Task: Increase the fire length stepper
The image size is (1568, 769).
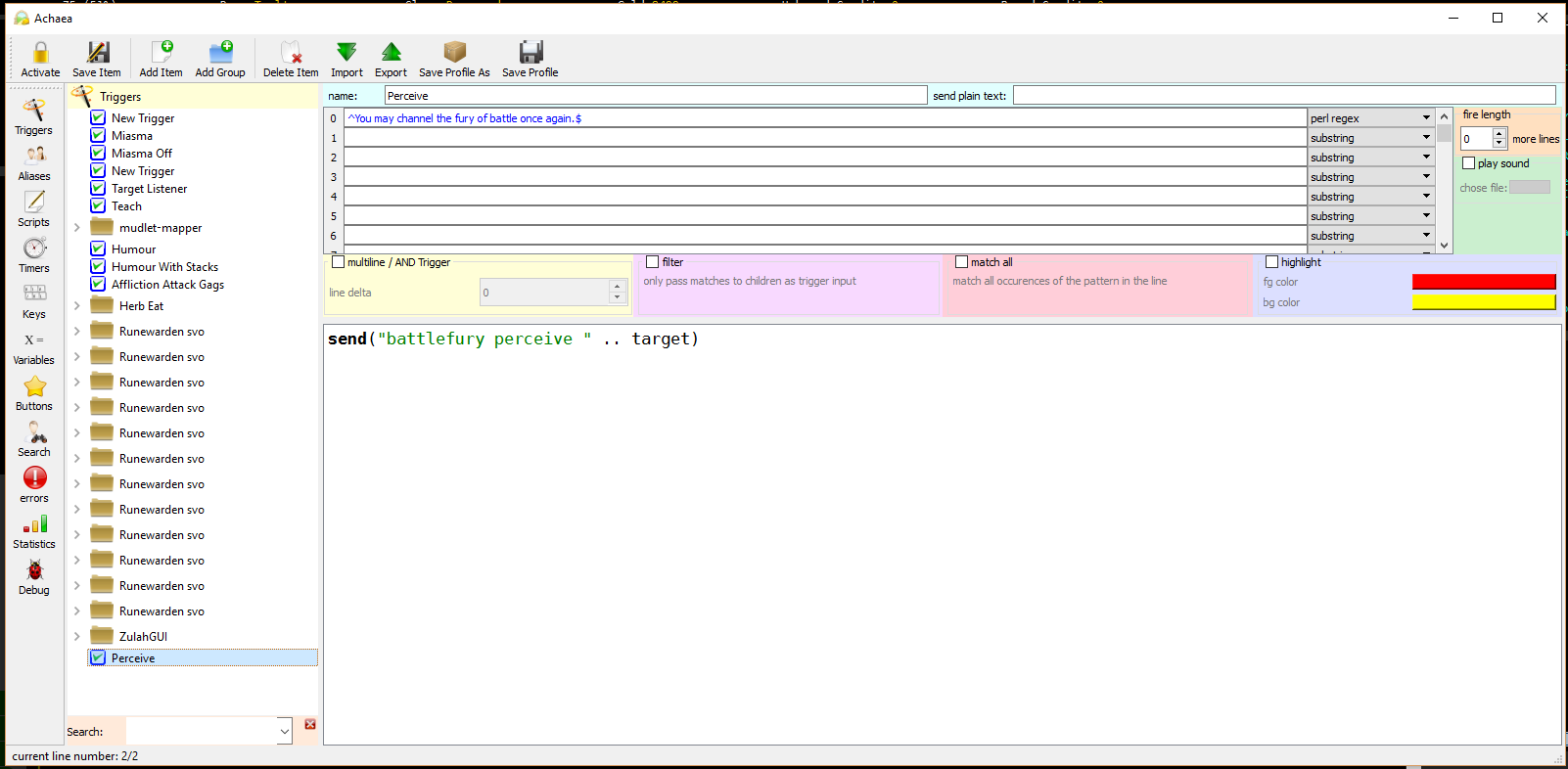Action: tap(1499, 134)
